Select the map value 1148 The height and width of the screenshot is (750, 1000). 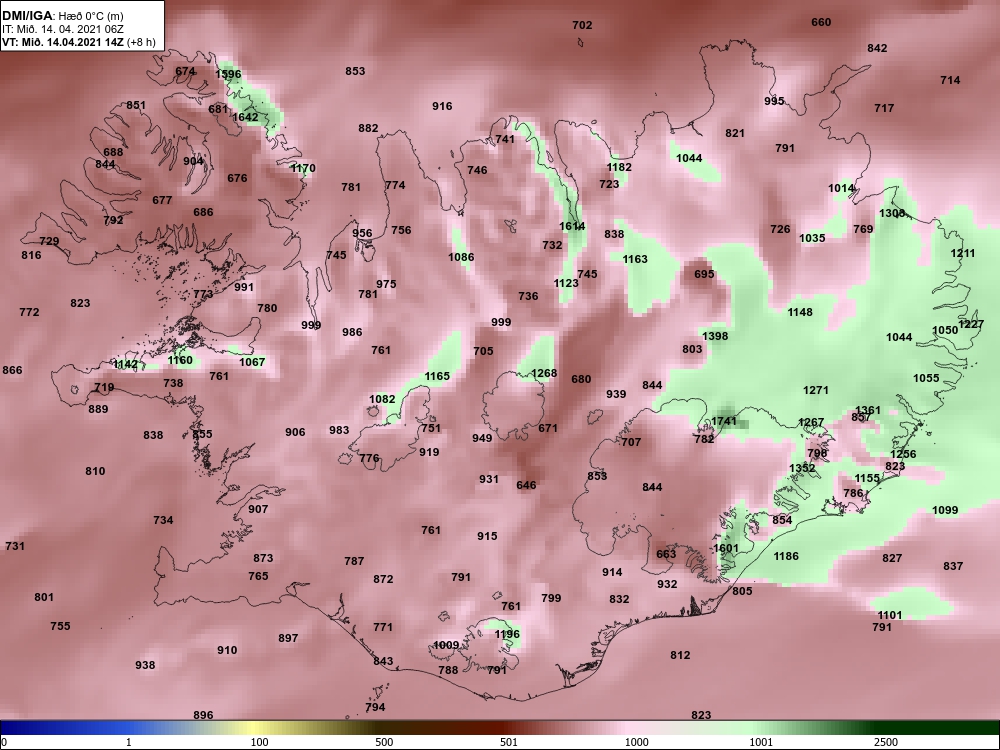800,312
